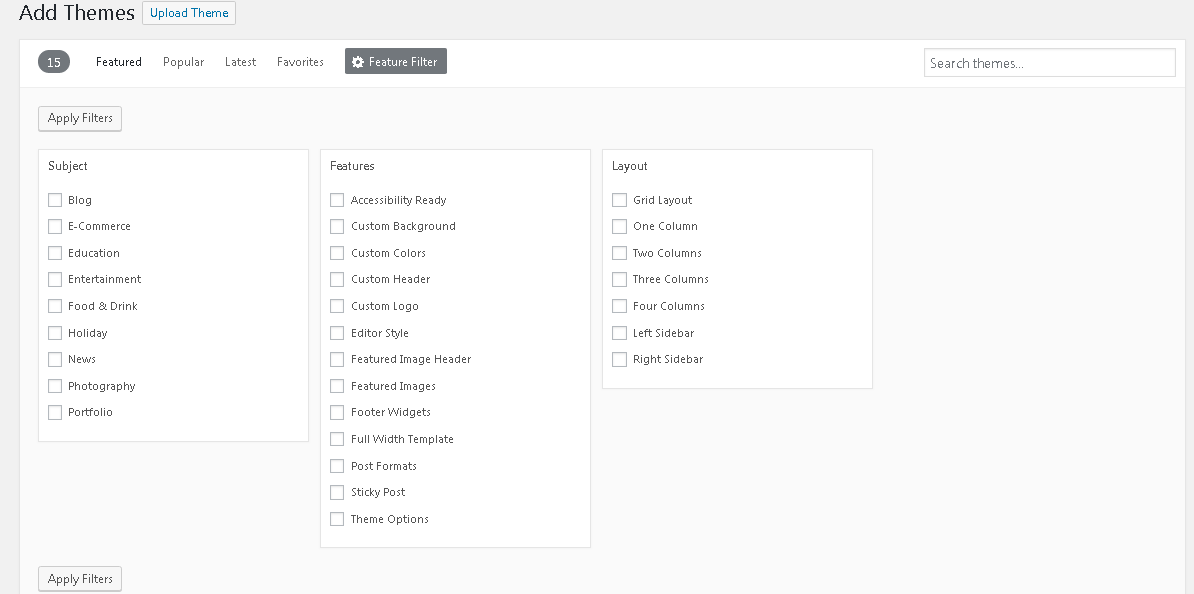1194x594 pixels.
Task: Check the Custom Logo feature
Action: click(337, 305)
